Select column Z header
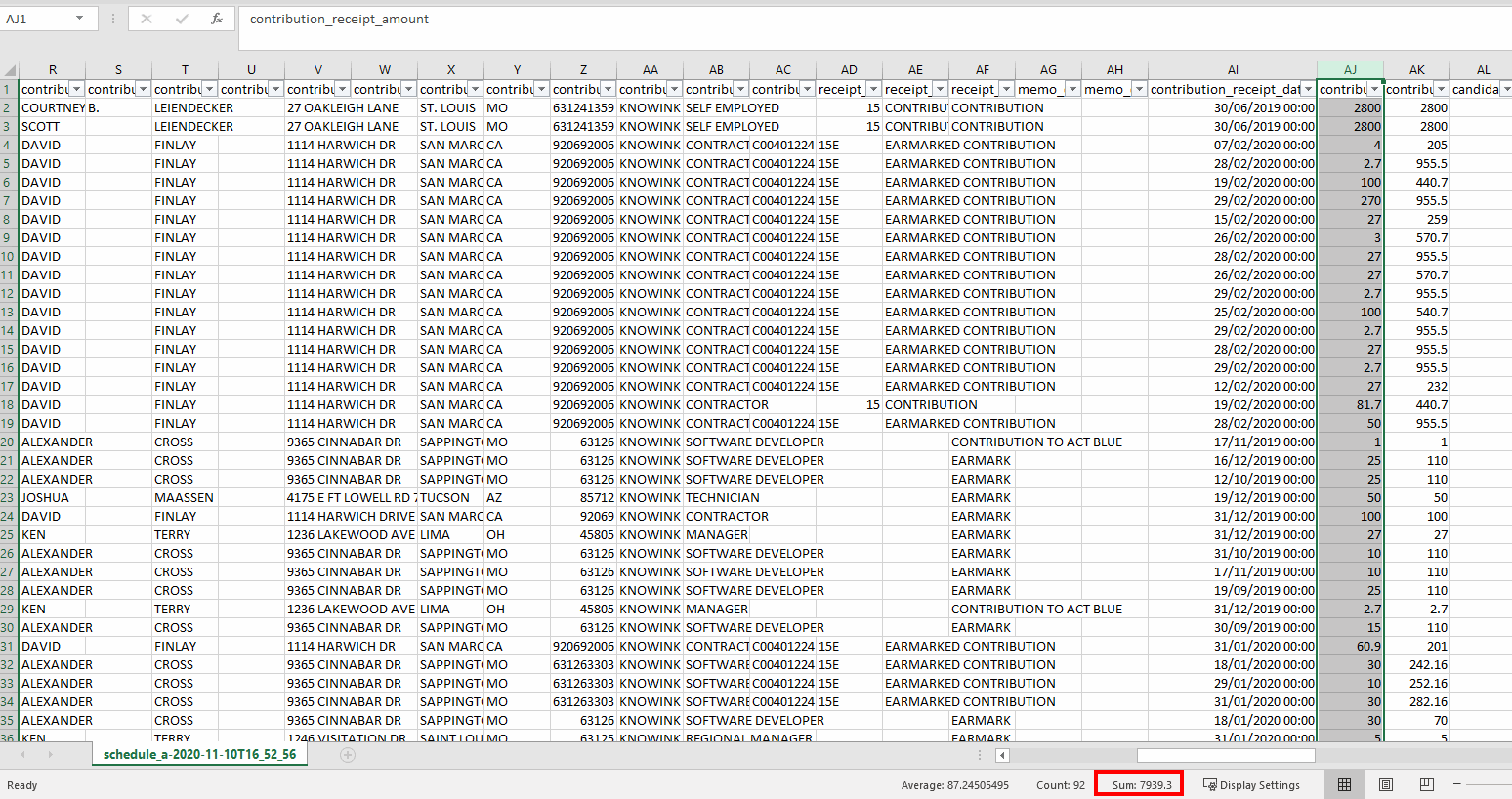This screenshot has height=799, width=1512. (583, 70)
